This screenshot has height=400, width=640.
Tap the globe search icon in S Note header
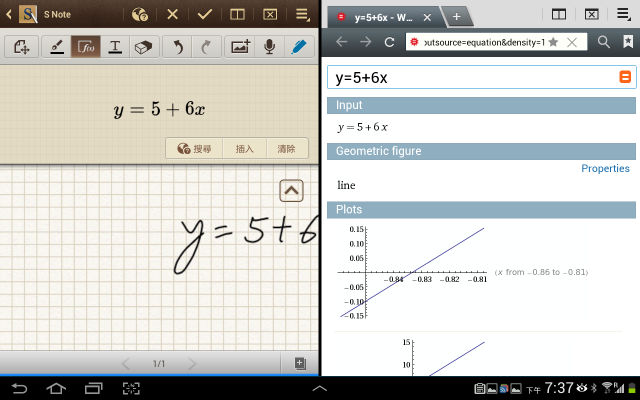(x=140, y=15)
